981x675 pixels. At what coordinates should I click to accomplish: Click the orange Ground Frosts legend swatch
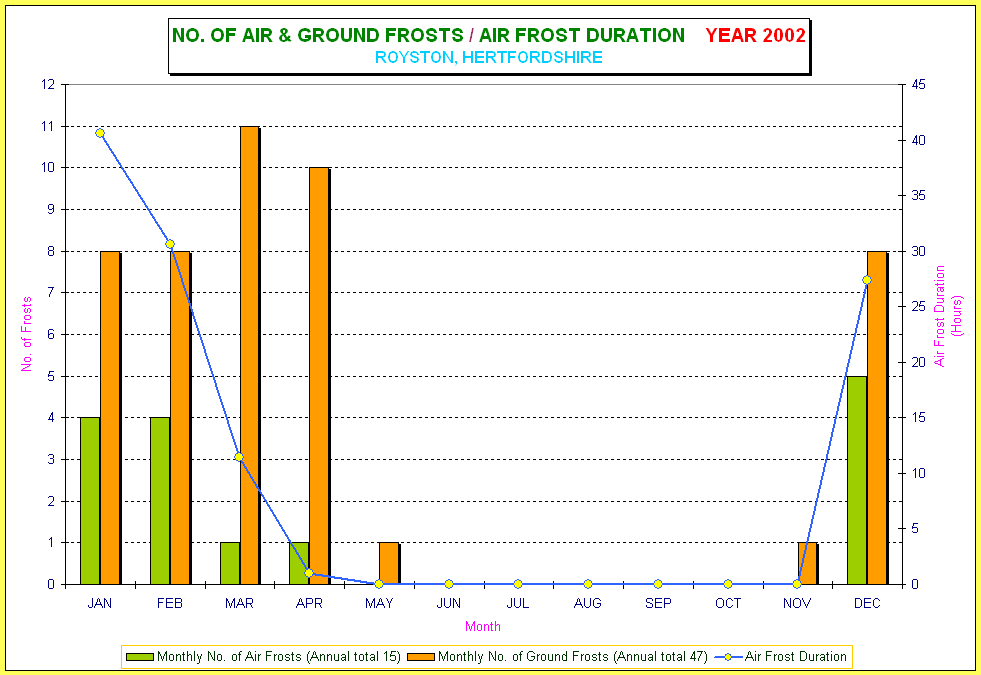(420, 657)
